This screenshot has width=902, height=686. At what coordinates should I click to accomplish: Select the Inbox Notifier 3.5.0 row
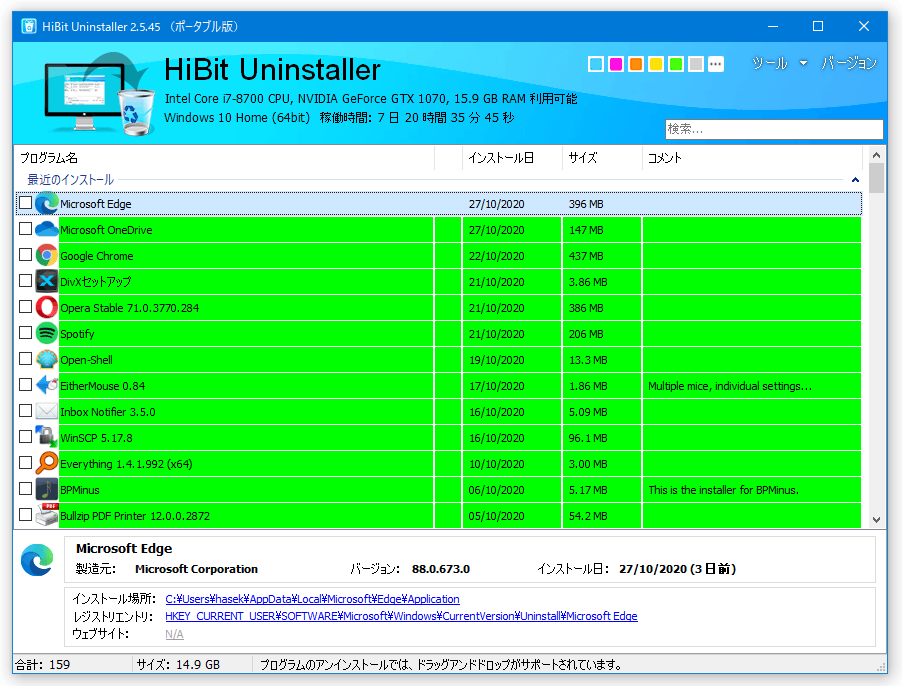tap(438, 412)
